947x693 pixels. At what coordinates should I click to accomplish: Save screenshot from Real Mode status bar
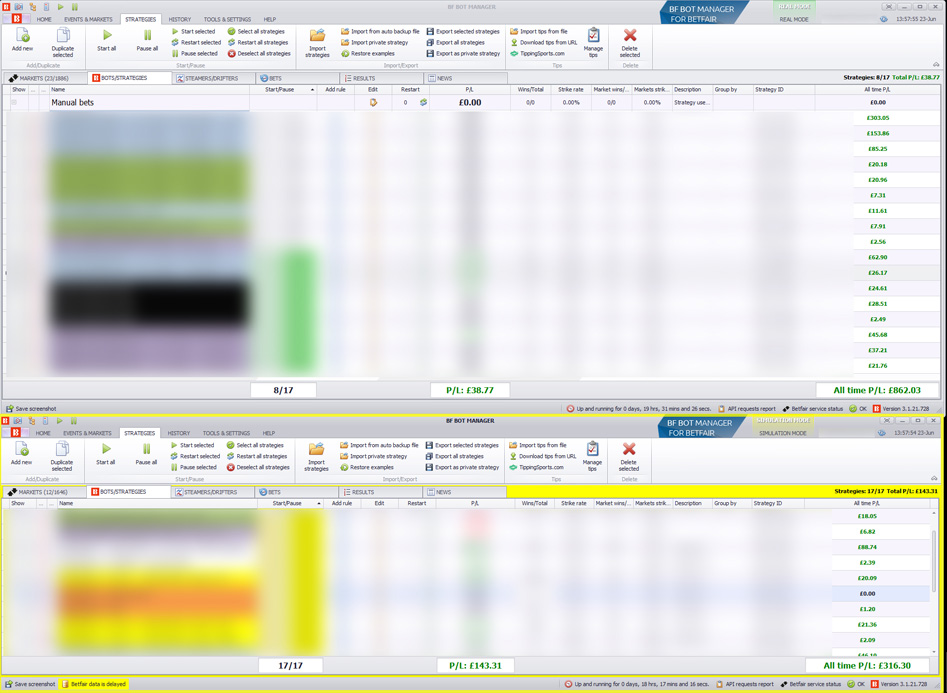point(31,408)
